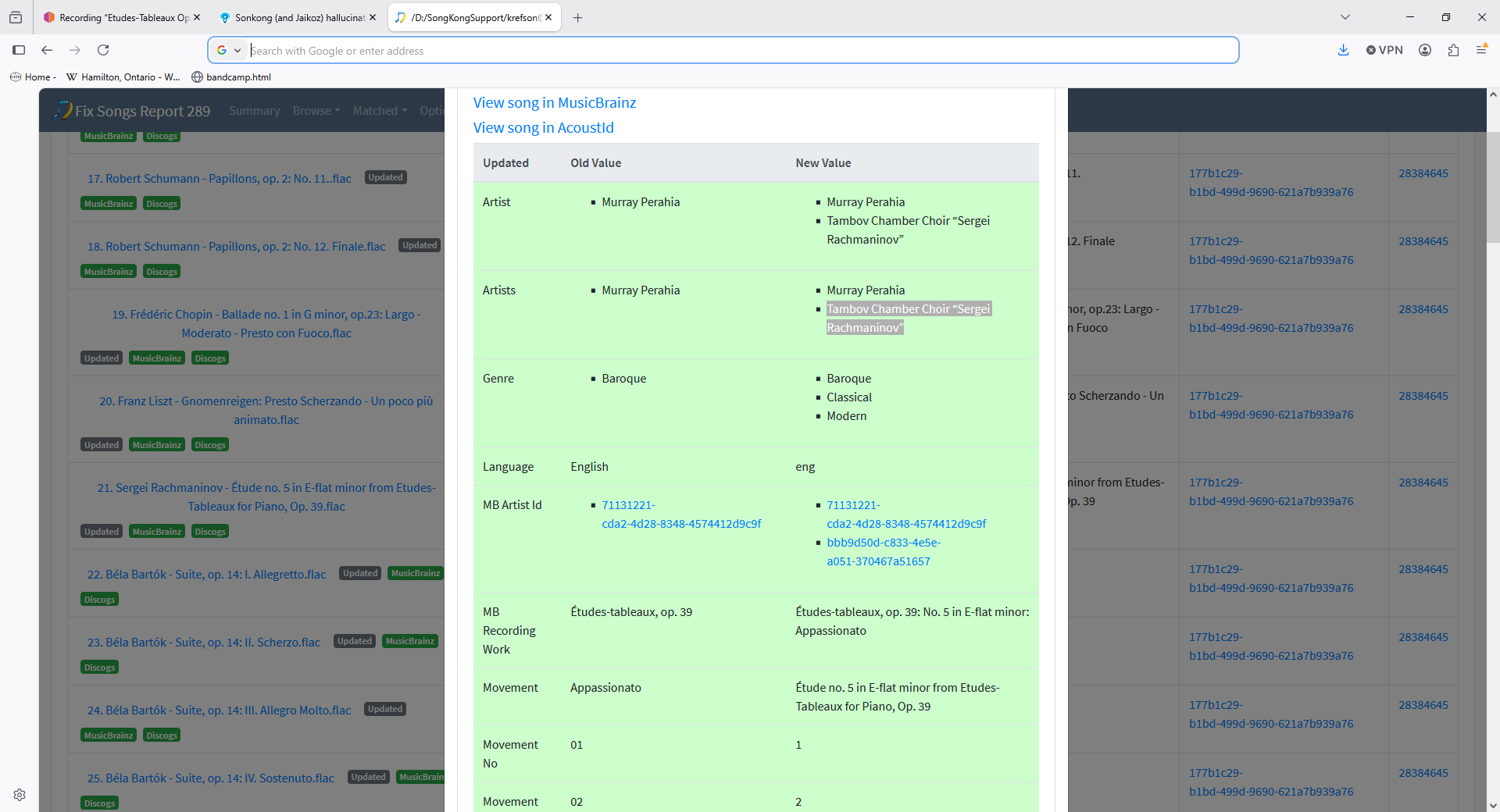This screenshot has height=812, width=1500.
Task: Open old-value MB Artist Id 71131221 link
Action: 681,515
